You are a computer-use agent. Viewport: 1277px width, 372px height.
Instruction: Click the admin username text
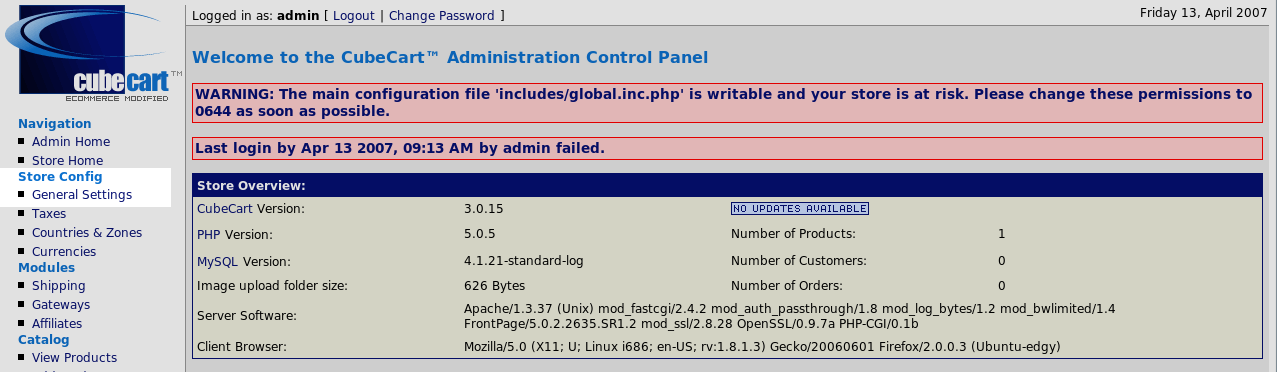(x=298, y=16)
